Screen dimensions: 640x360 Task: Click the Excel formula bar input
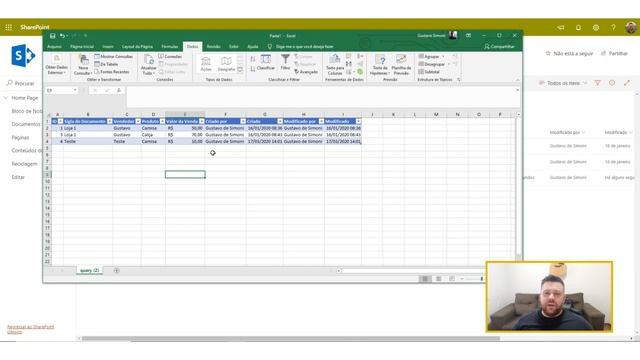coord(321,97)
